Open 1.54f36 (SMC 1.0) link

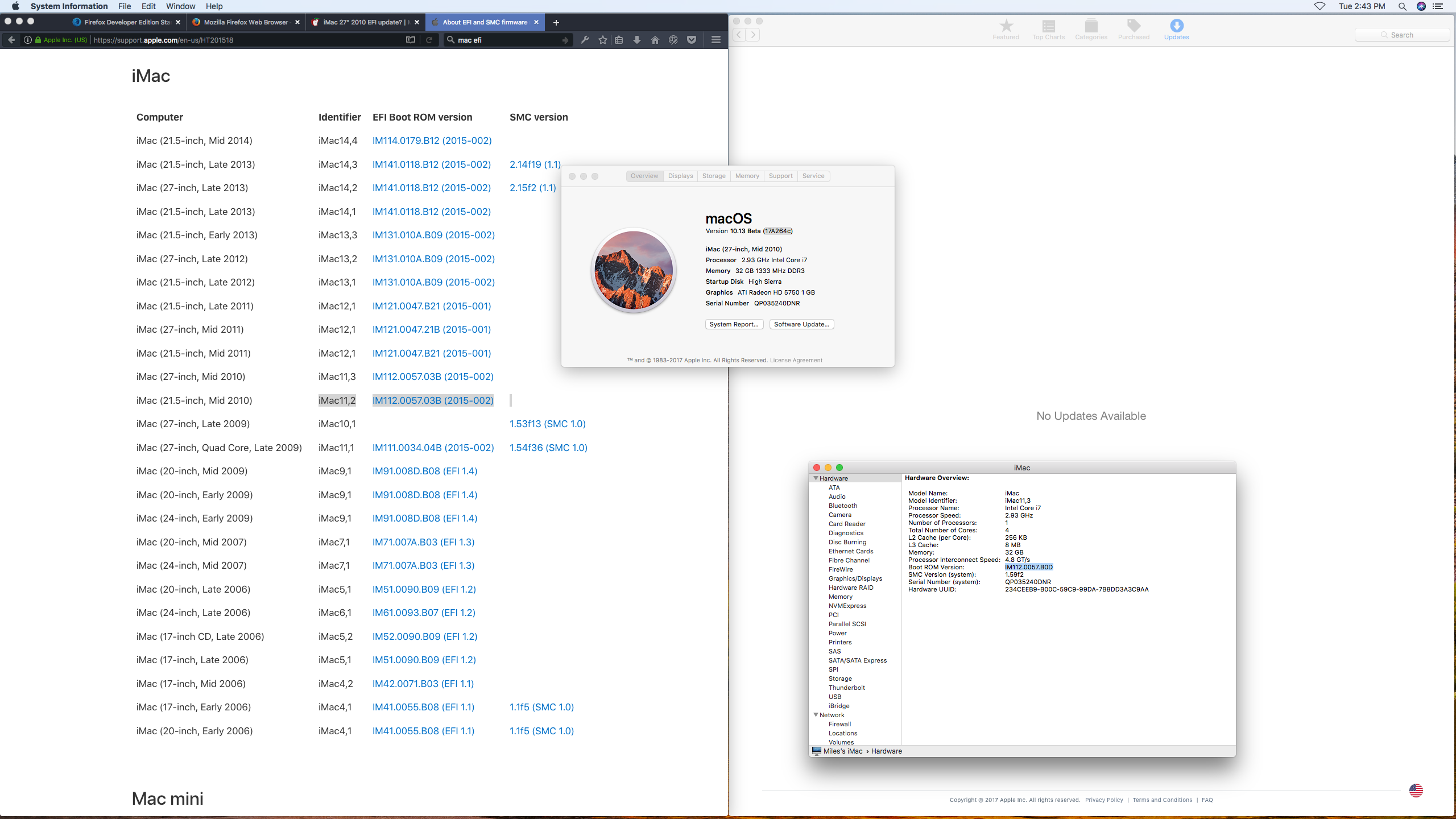point(548,448)
